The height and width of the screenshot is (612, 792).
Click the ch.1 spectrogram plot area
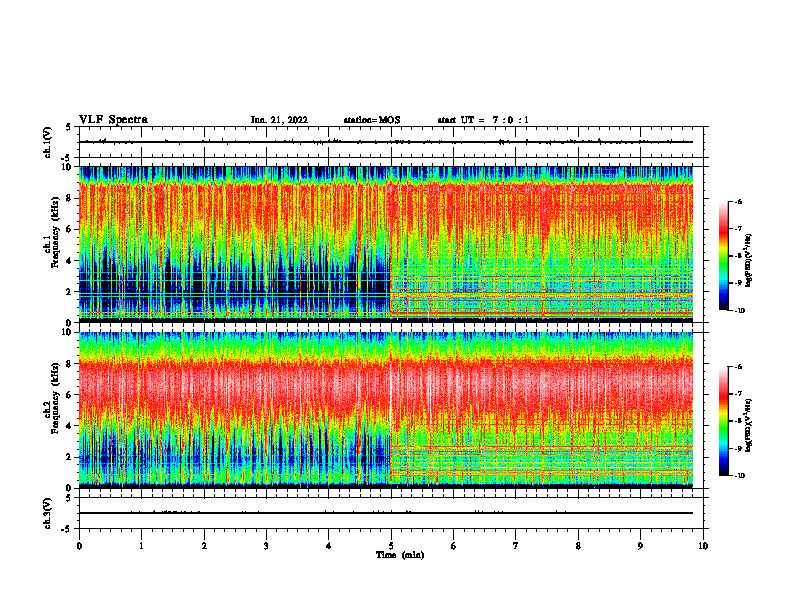point(386,244)
